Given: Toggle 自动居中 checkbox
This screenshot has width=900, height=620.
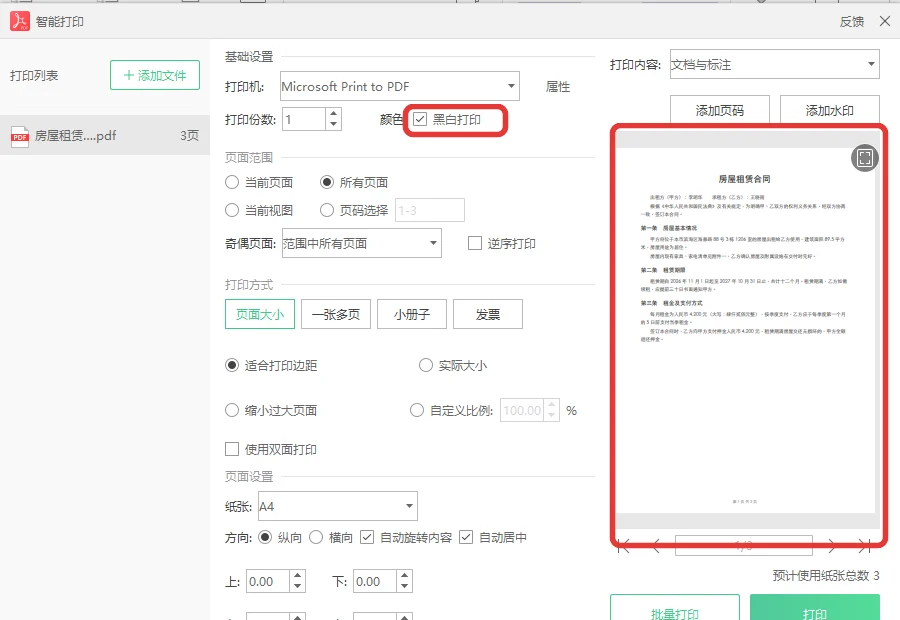Looking at the screenshot, I should click(x=466, y=537).
